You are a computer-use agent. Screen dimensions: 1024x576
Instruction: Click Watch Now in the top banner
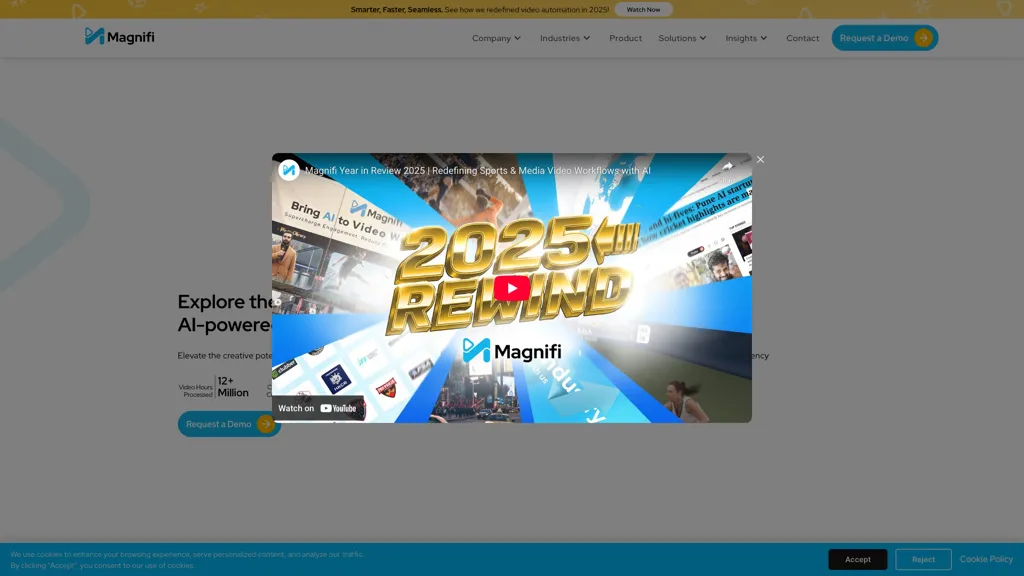click(x=643, y=9)
